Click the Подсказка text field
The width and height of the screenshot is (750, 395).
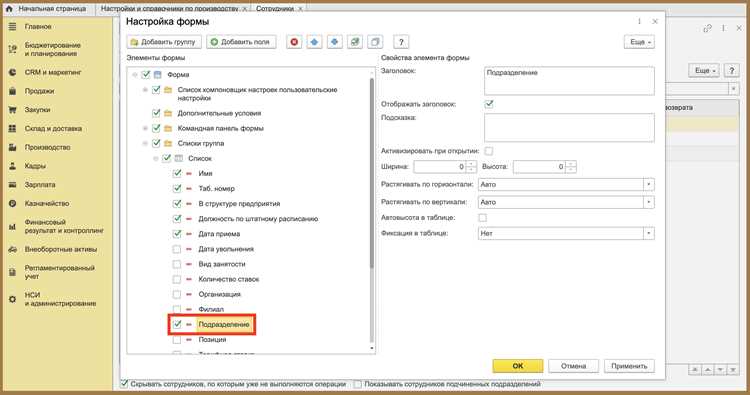point(569,128)
